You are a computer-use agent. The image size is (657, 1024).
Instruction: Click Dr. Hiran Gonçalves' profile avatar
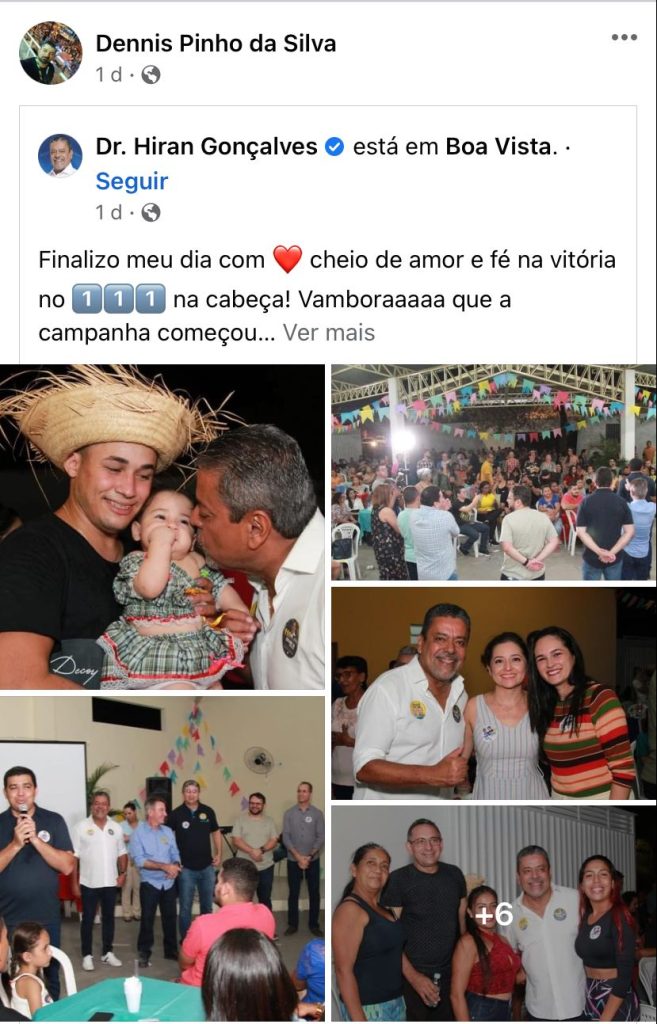[x=60, y=155]
